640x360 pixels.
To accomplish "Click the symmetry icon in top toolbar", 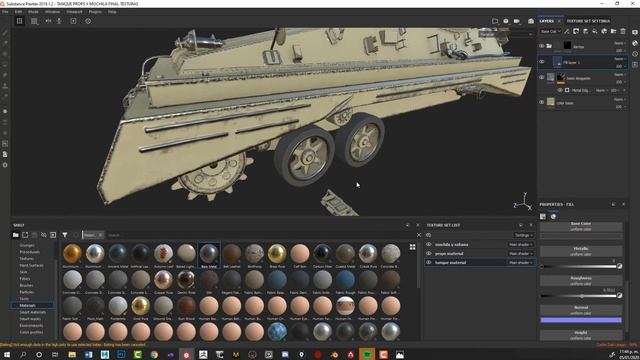I will 48,21.
